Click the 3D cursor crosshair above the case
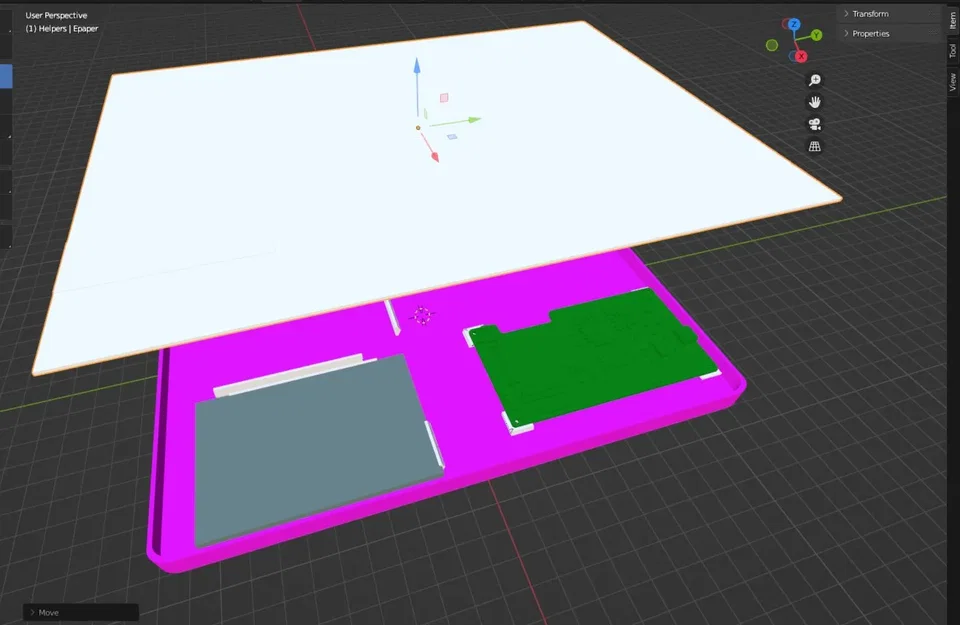The image size is (960, 625). pyautogui.click(x=421, y=315)
